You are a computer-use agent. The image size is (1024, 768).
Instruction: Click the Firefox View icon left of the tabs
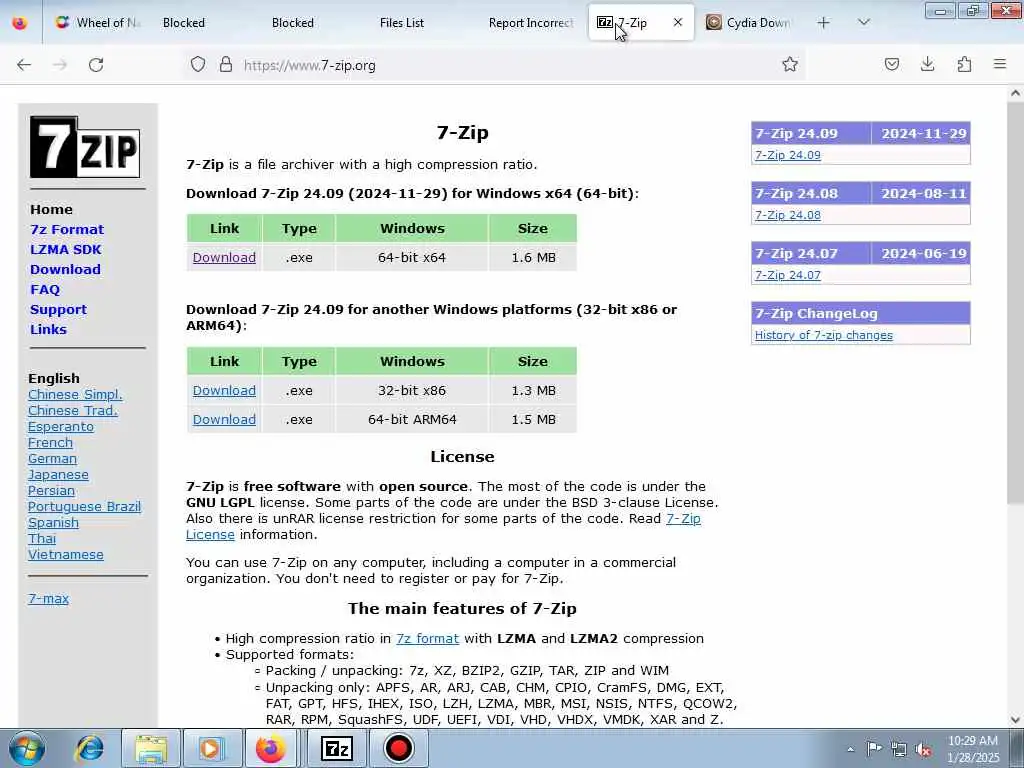pyautogui.click(x=20, y=23)
